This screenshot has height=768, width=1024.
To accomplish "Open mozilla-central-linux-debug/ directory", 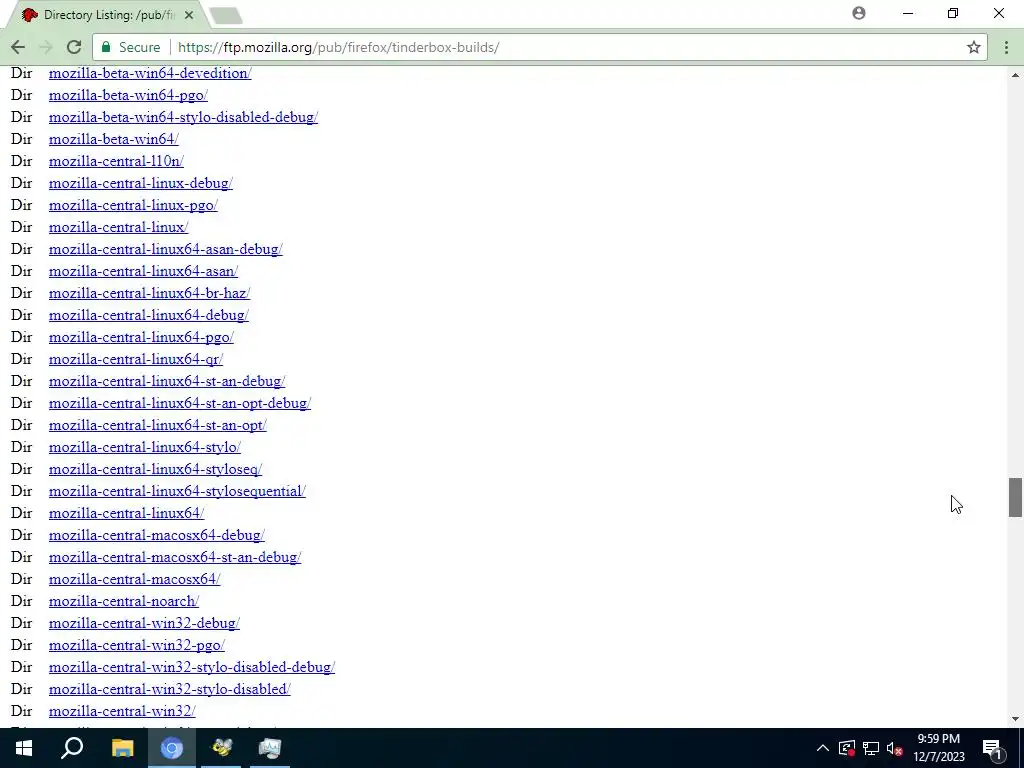I will [141, 183].
